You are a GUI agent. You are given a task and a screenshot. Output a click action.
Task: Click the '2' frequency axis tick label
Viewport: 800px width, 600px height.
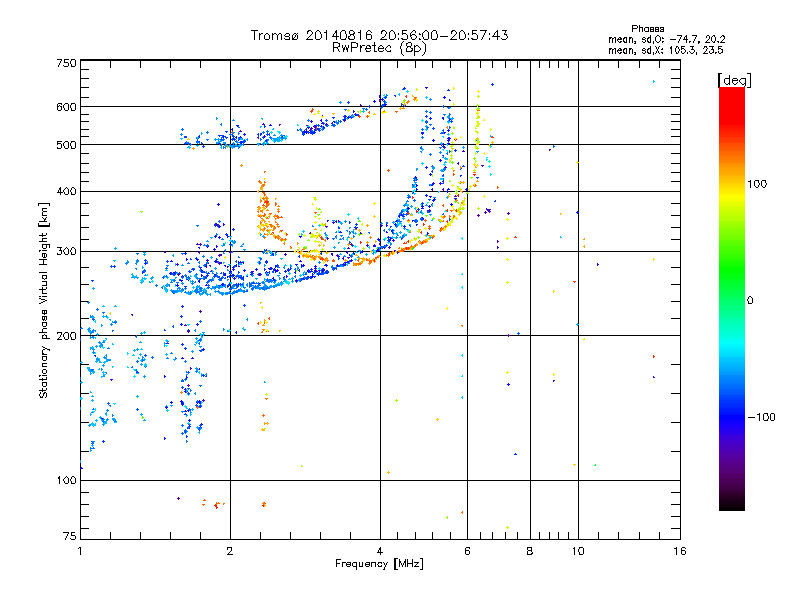(230, 551)
